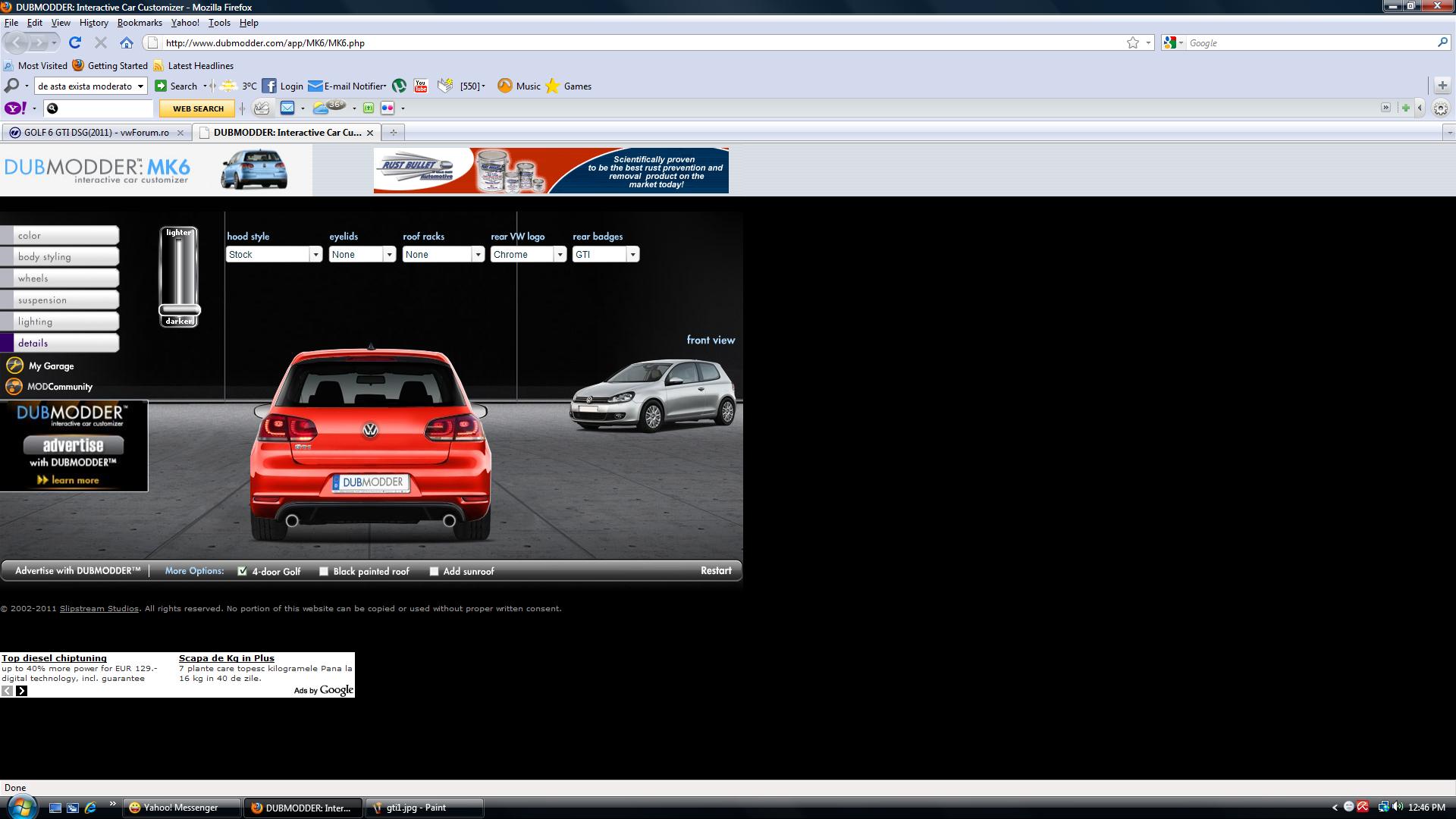Click the uTorrent toolbar icon
The image size is (1456, 819).
(x=400, y=86)
